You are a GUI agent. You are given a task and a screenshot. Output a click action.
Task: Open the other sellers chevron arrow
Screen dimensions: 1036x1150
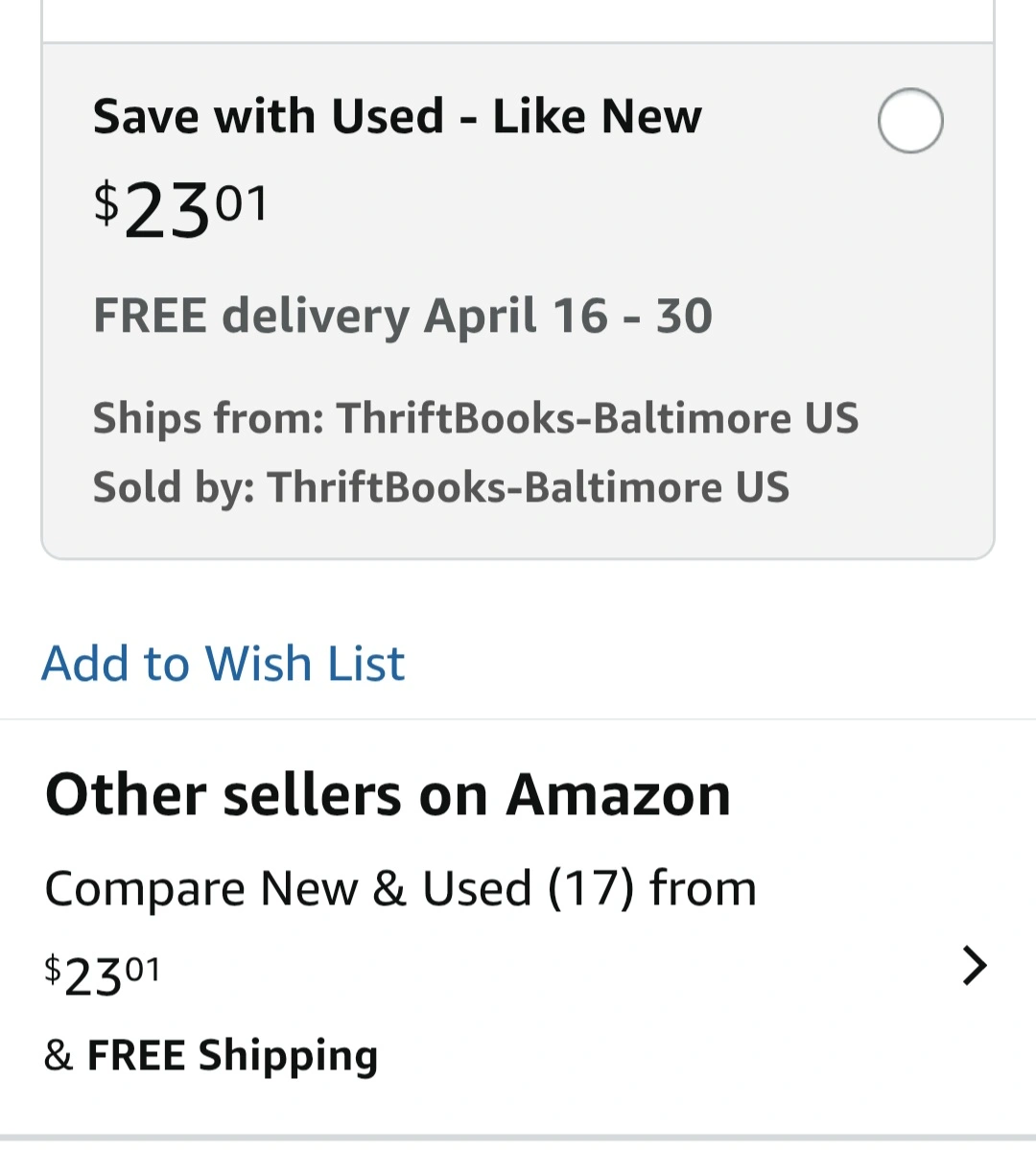click(x=974, y=966)
